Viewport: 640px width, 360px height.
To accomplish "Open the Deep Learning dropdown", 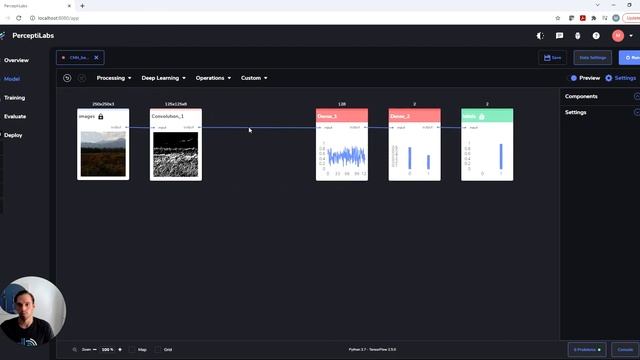I will tap(163, 78).
